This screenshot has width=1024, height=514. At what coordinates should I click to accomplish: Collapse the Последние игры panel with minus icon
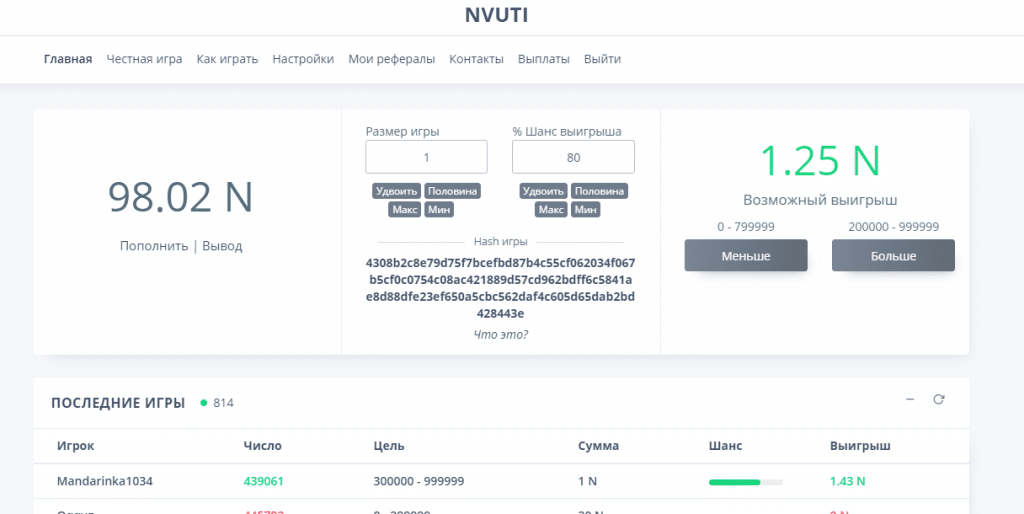coord(910,400)
